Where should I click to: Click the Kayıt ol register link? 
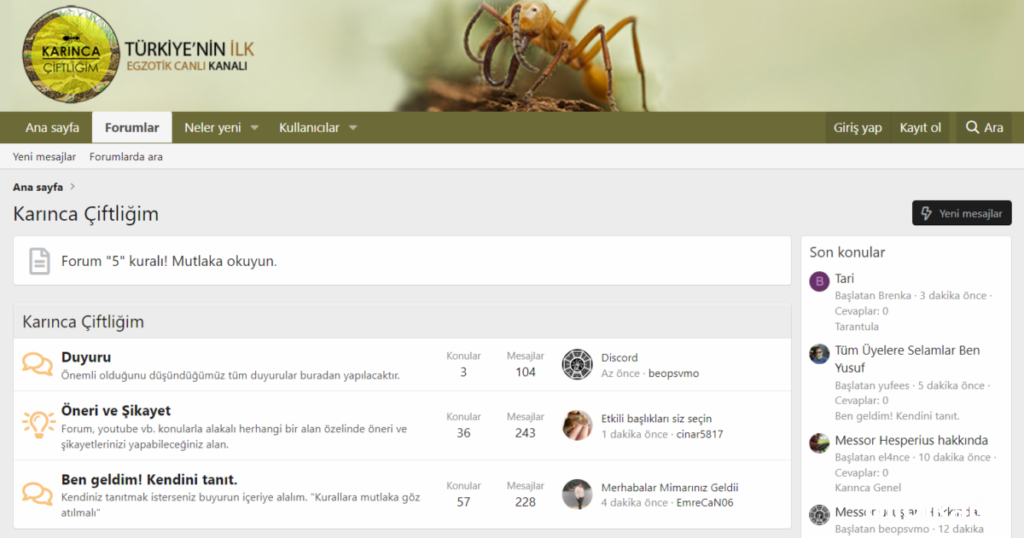point(920,128)
